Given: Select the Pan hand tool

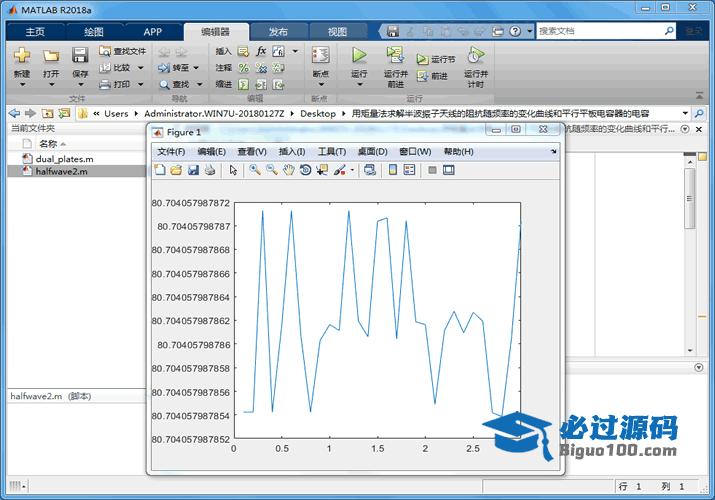Looking at the screenshot, I should point(288,170).
